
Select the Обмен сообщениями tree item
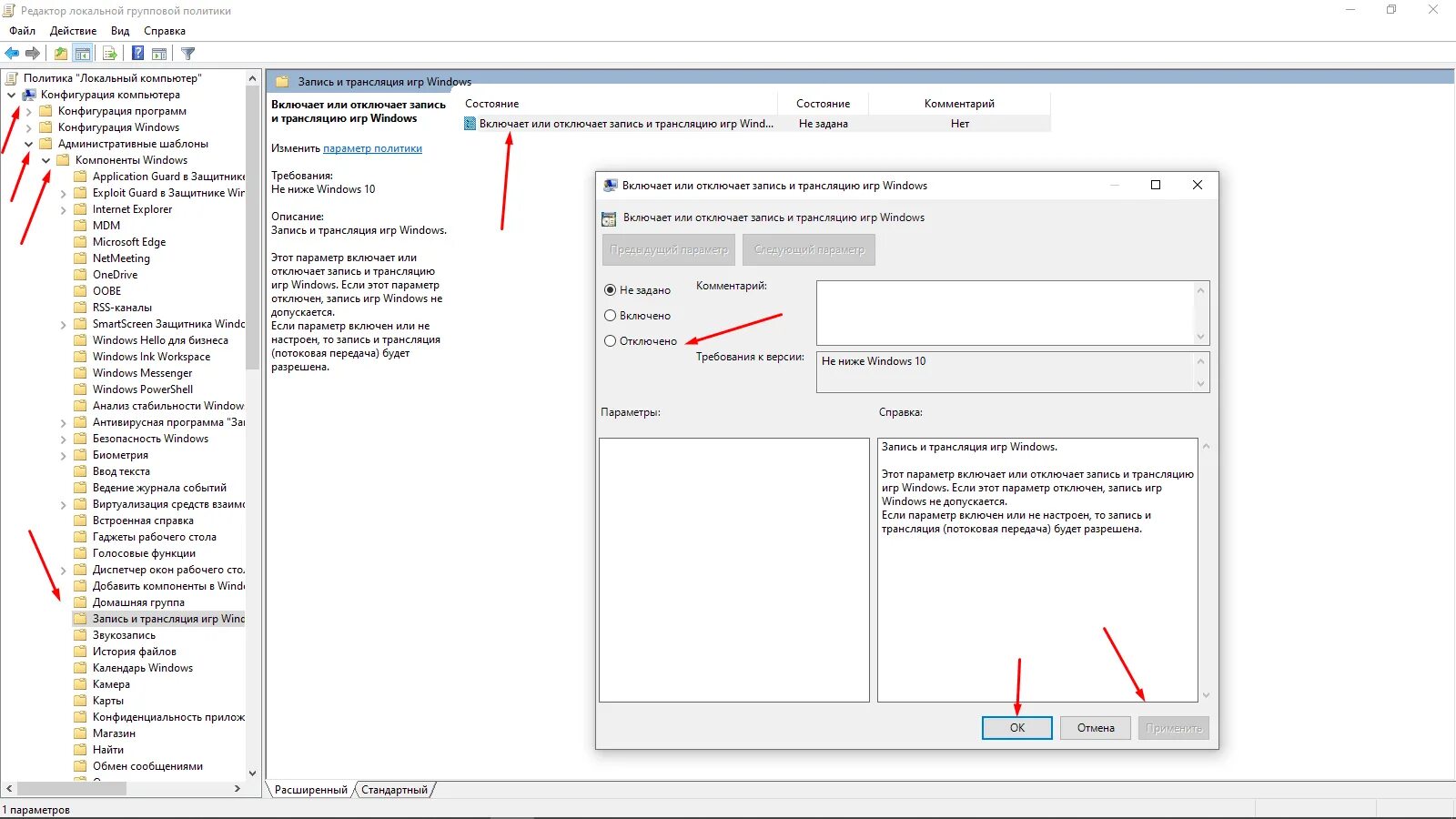(x=147, y=766)
